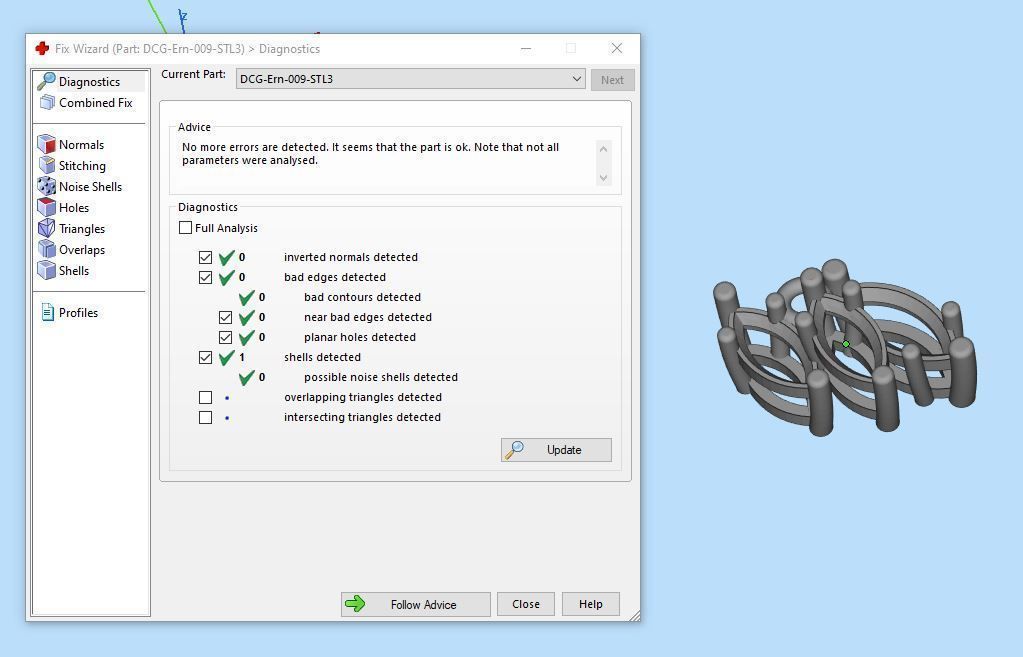Uncheck bad edges detected checkbox

click(x=206, y=277)
